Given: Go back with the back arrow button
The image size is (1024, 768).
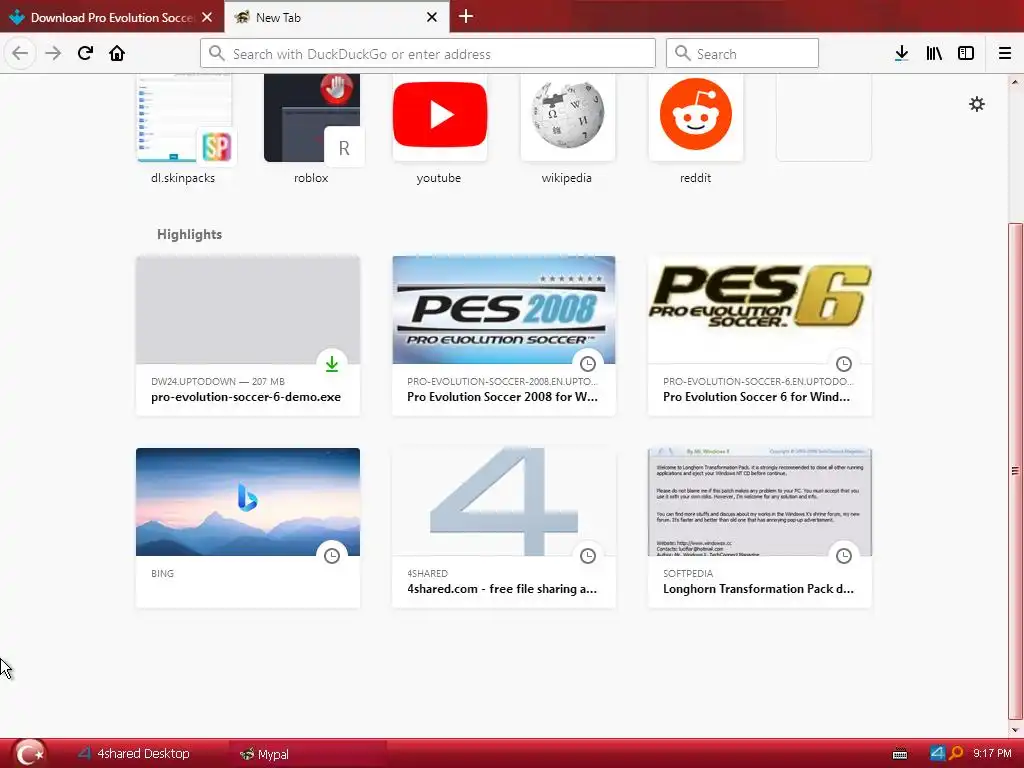Looking at the screenshot, I should pyautogui.click(x=20, y=53).
